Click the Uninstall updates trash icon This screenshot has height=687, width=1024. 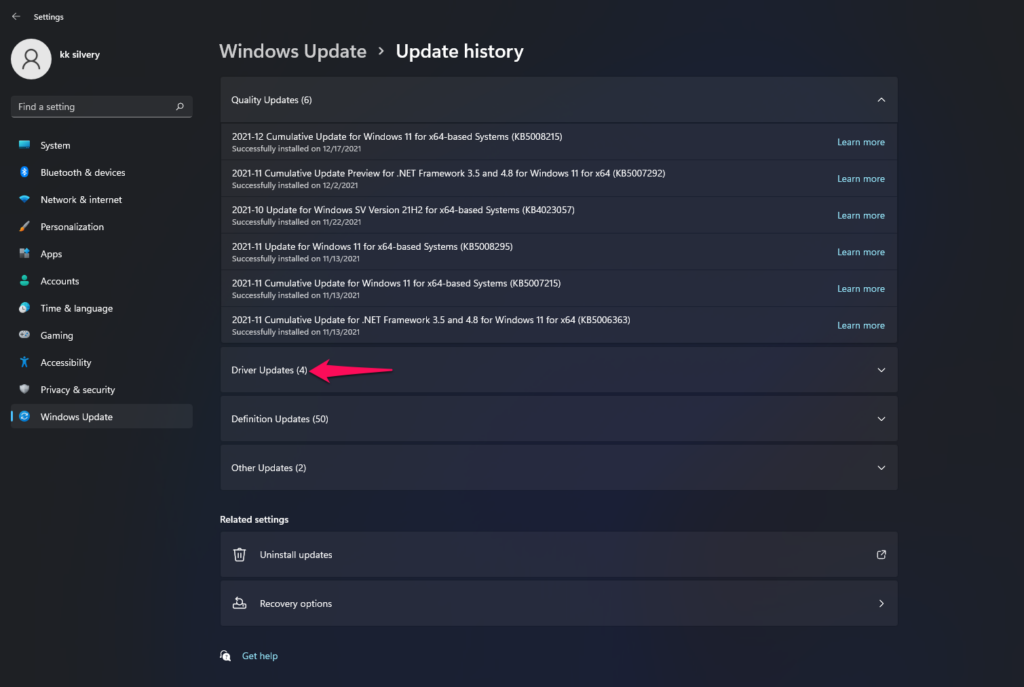[x=240, y=554]
